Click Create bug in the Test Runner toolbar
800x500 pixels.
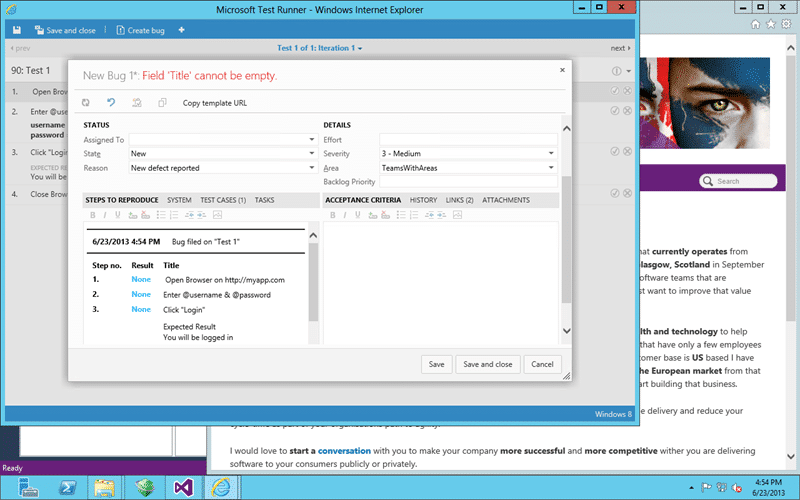coord(140,30)
